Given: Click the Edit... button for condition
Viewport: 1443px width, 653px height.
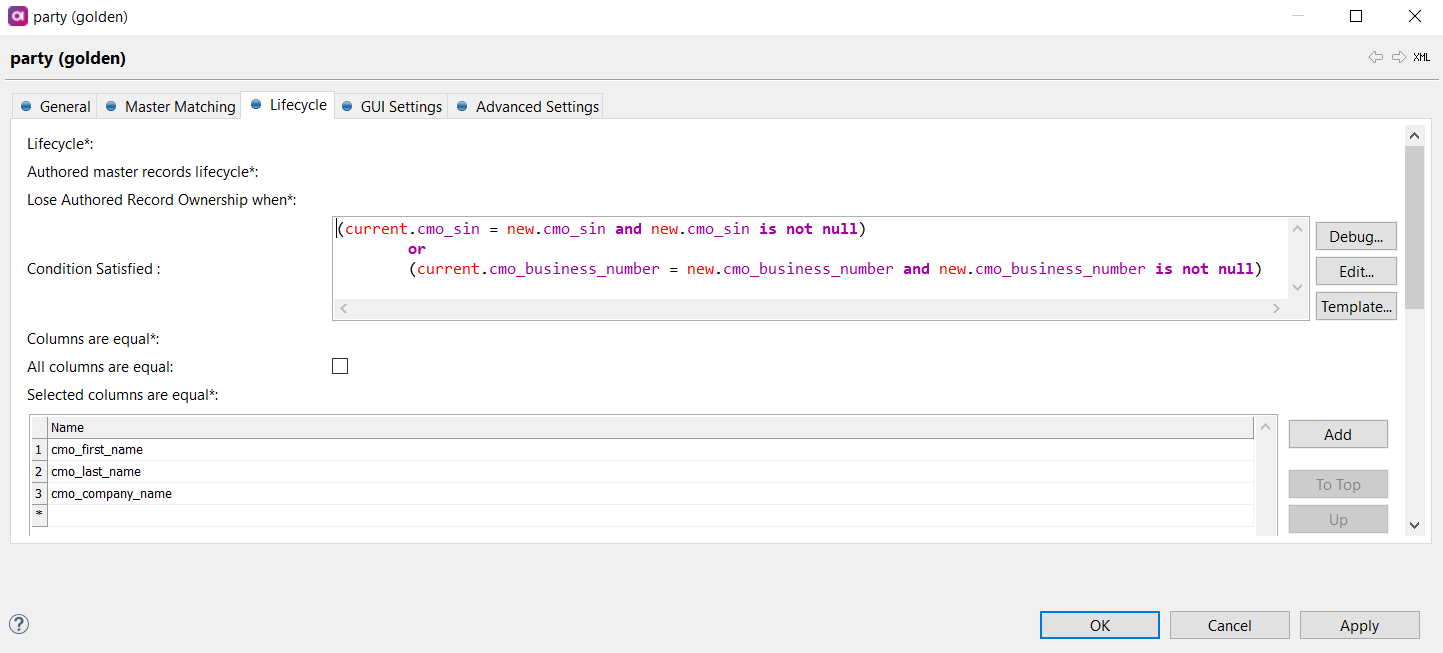Looking at the screenshot, I should (x=1355, y=271).
